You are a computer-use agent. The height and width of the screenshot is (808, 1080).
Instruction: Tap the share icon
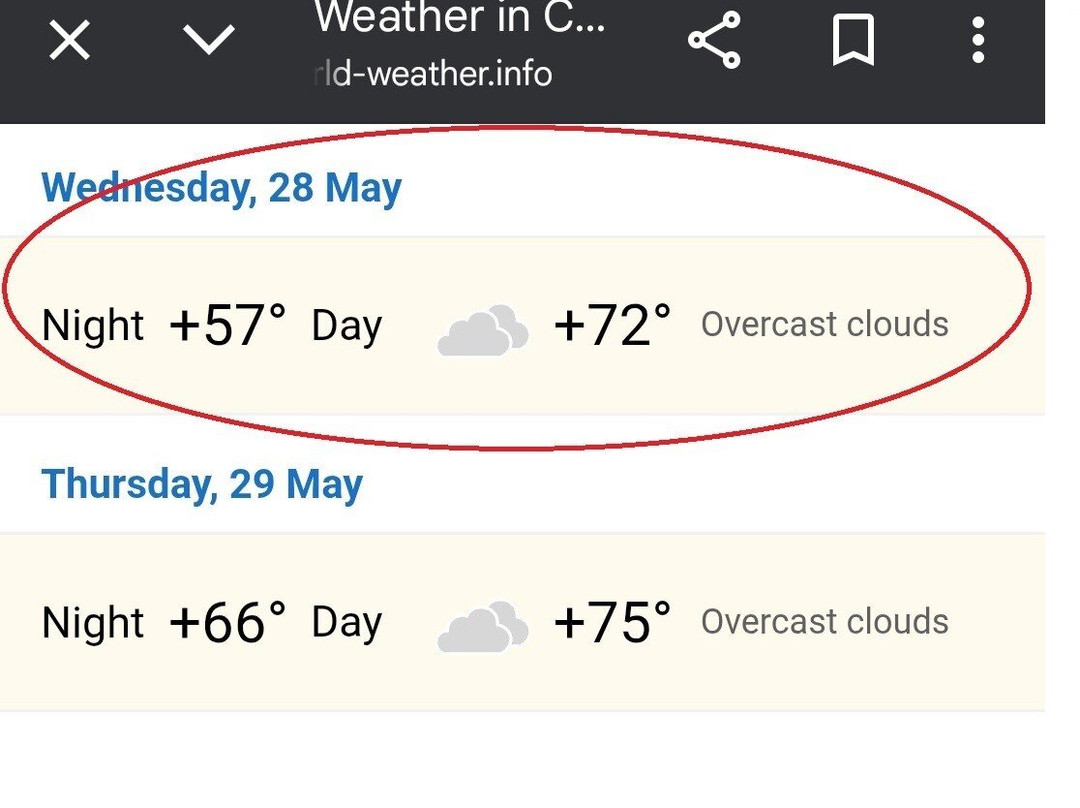pos(714,41)
